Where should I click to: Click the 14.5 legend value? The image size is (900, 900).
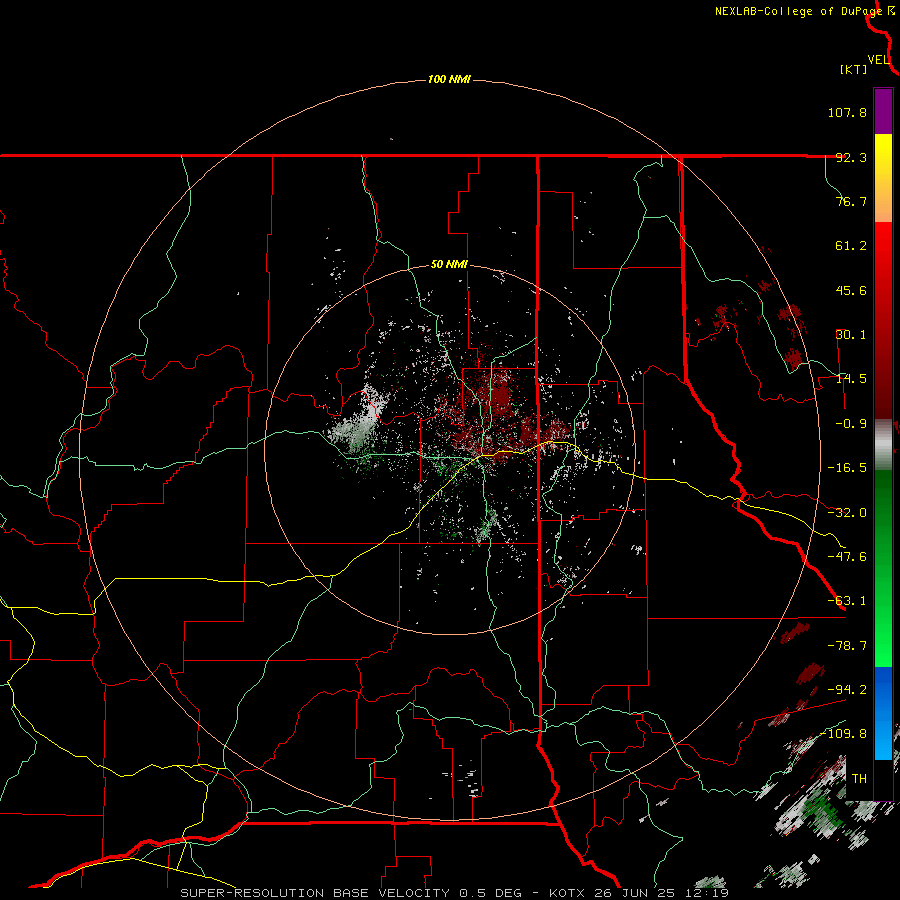[851, 379]
